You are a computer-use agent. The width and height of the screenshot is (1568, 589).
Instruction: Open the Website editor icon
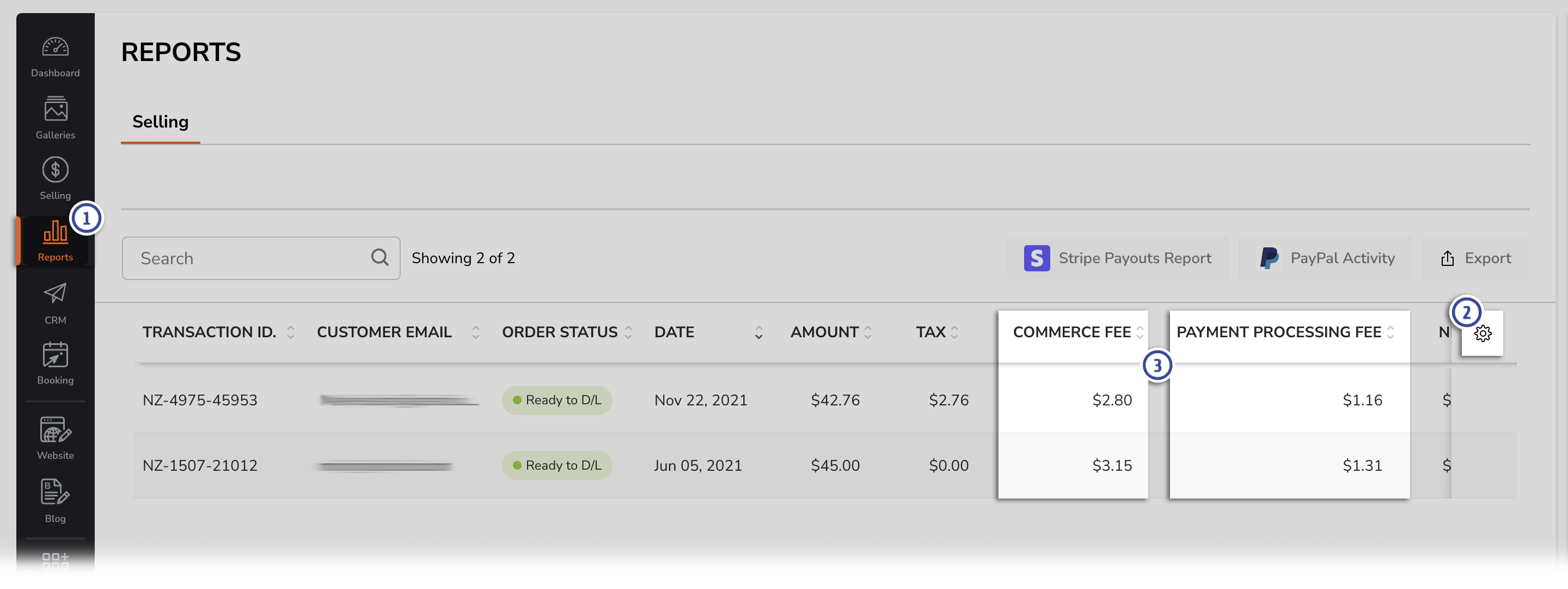click(x=56, y=429)
